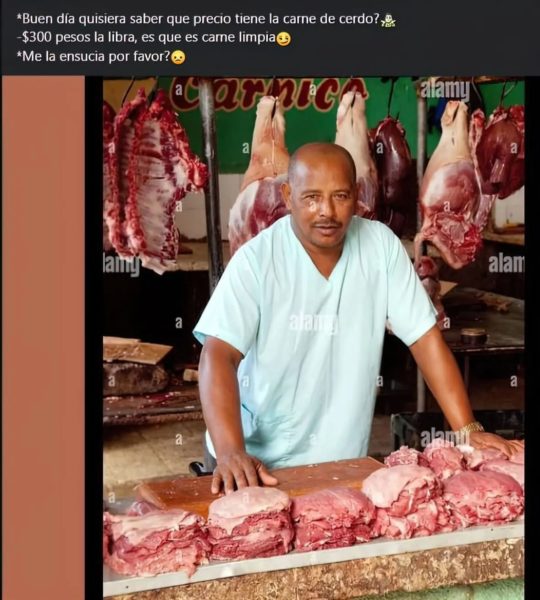The width and height of the screenshot is (540, 600).
Task: Click the black border right of the photo
Action: click(x=532, y=338)
